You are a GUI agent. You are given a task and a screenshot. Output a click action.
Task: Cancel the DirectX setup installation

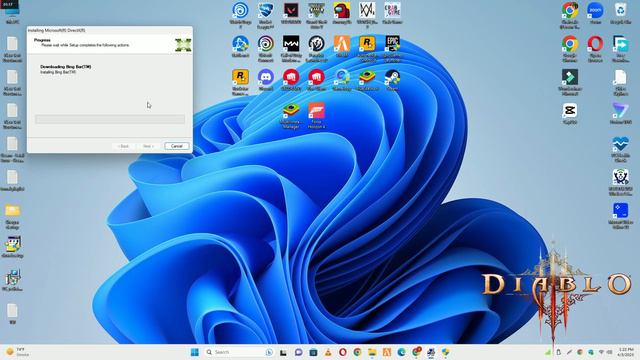tap(177, 146)
